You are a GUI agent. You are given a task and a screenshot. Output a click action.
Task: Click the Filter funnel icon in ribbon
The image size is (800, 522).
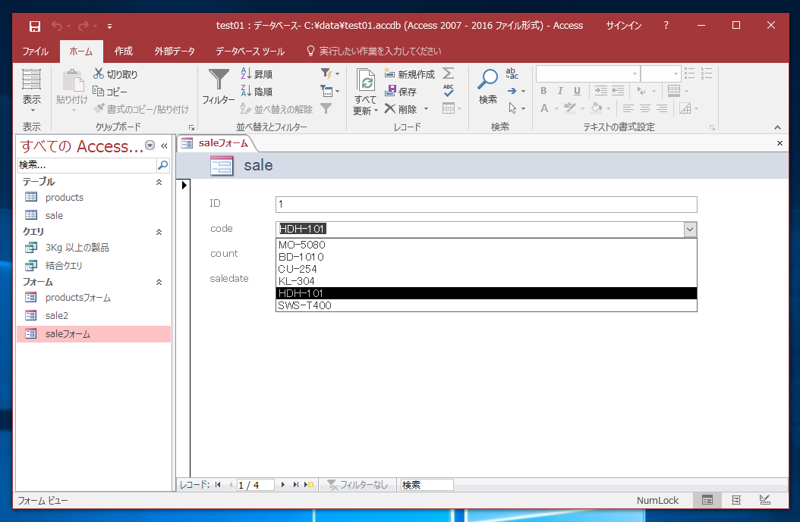point(218,80)
